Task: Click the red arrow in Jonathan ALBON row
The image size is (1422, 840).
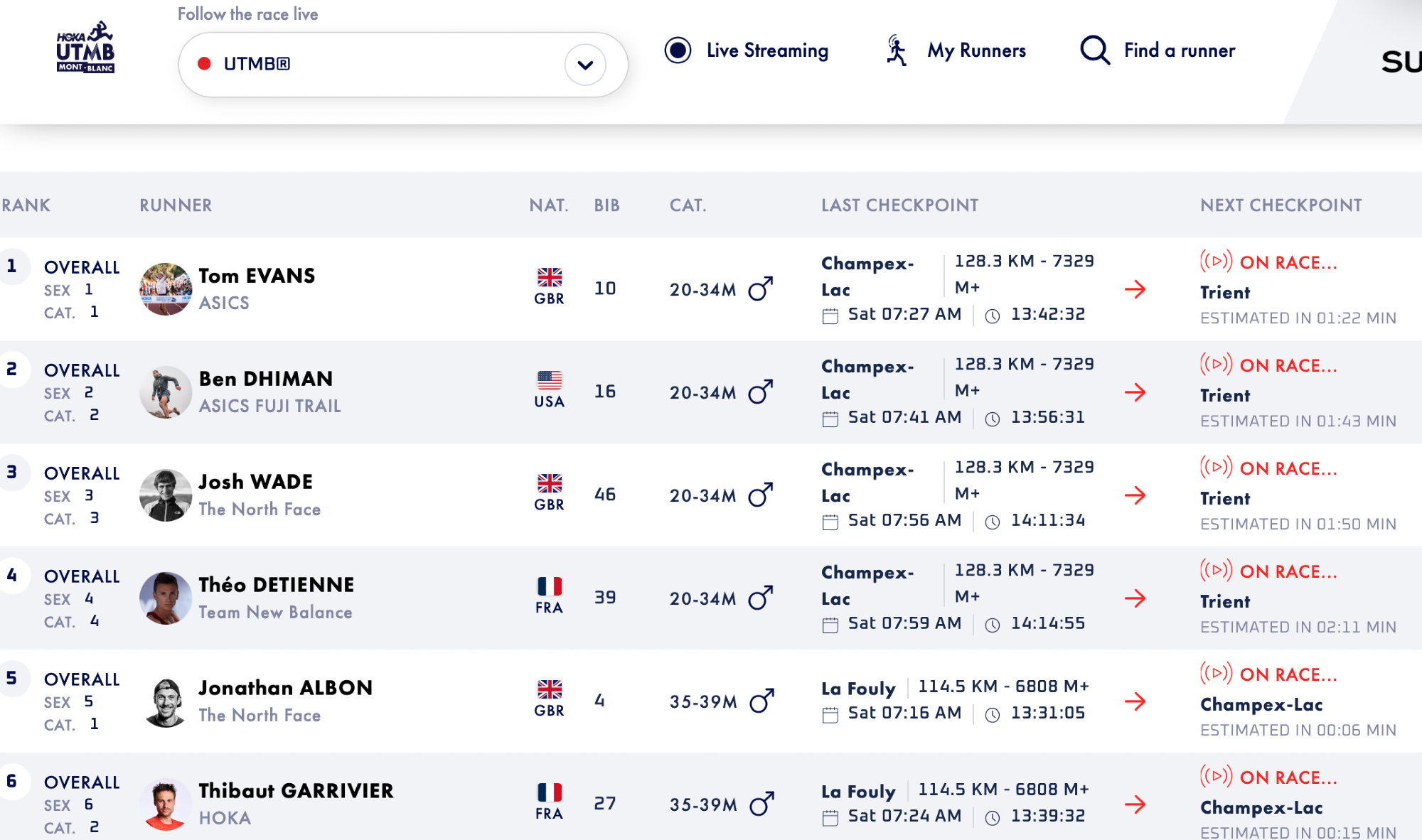Action: coord(1135,701)
